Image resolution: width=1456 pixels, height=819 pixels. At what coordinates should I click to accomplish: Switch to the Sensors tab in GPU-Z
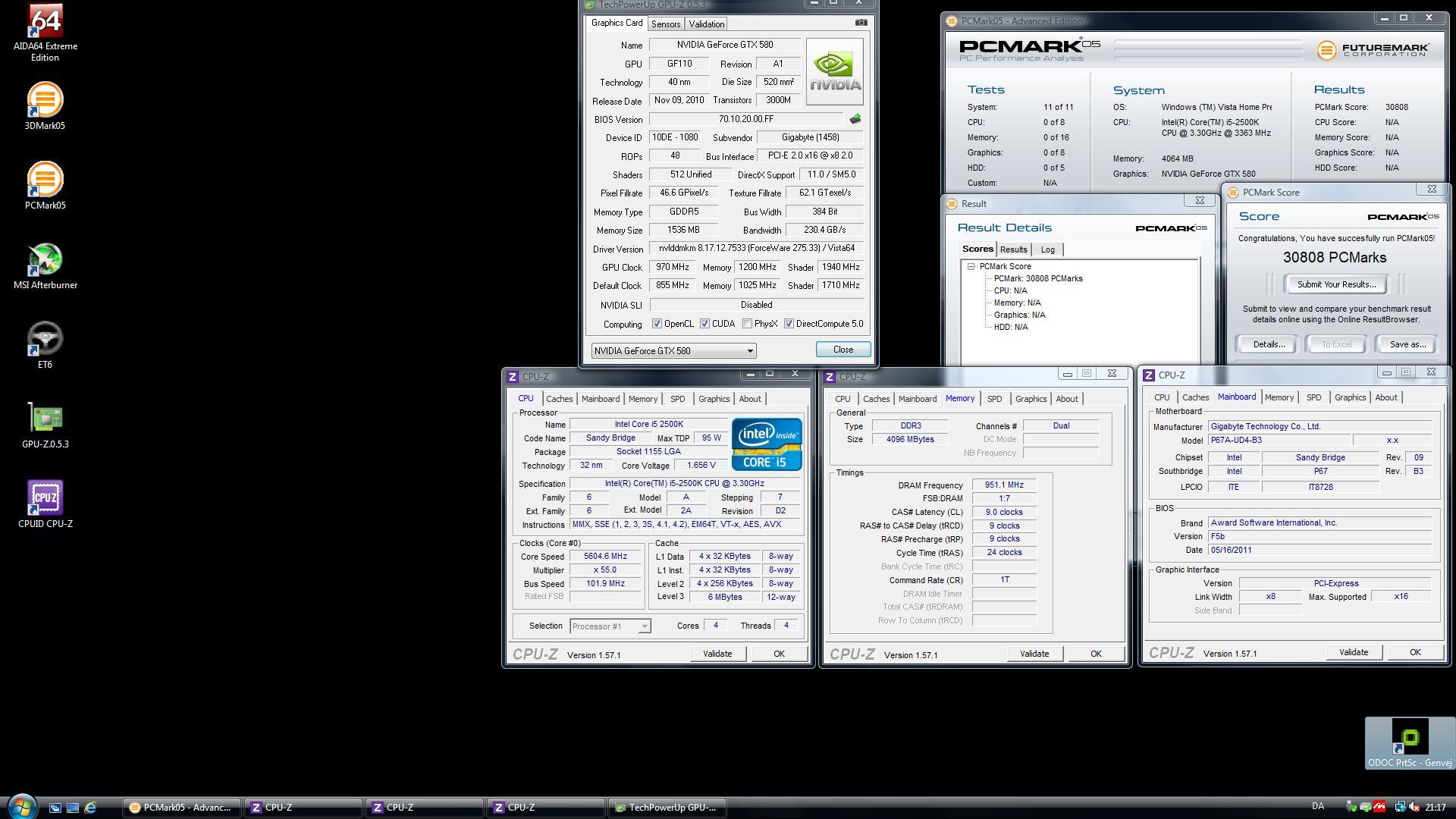click(666, 24)
